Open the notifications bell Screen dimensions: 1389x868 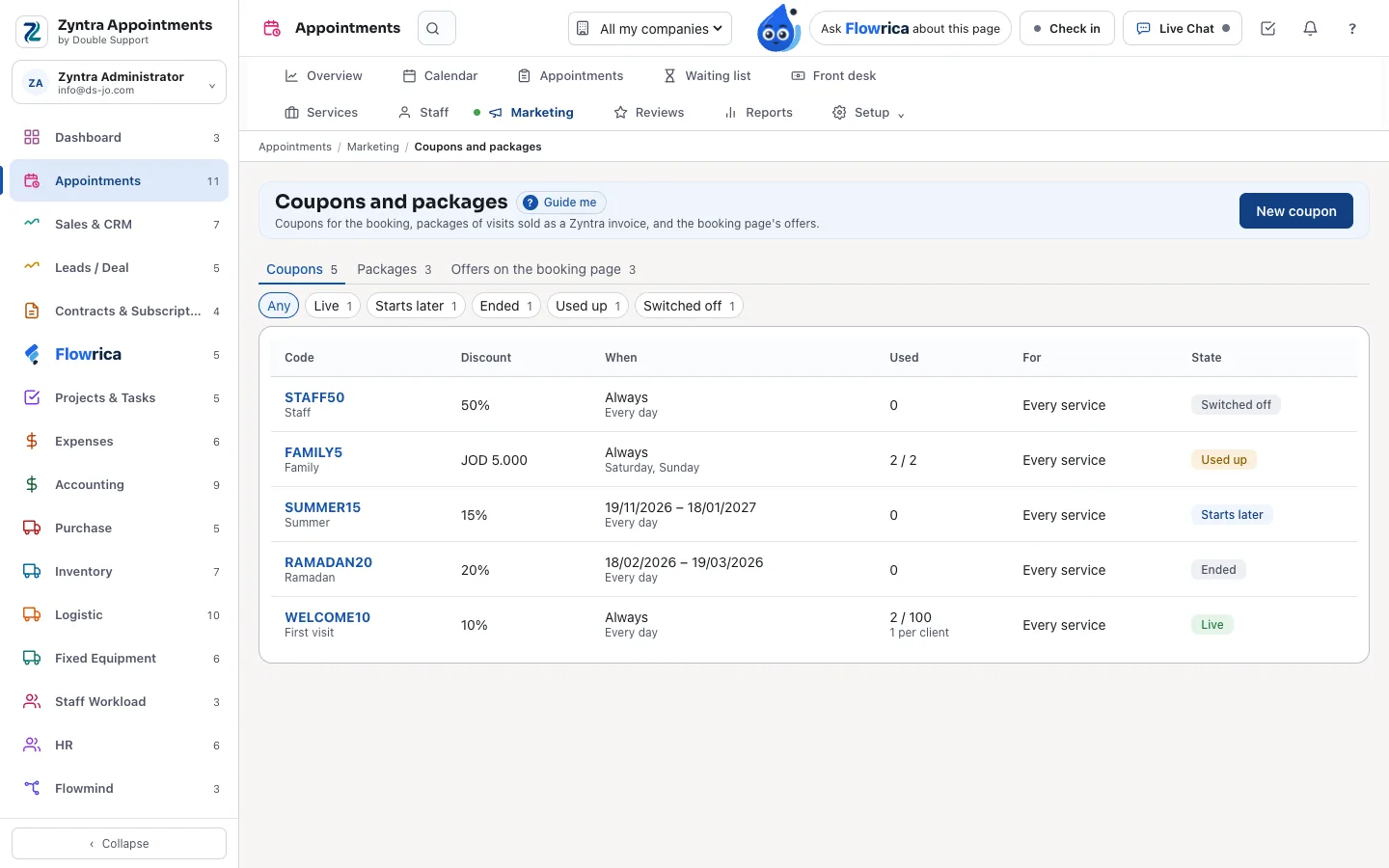coord(1310,29)
